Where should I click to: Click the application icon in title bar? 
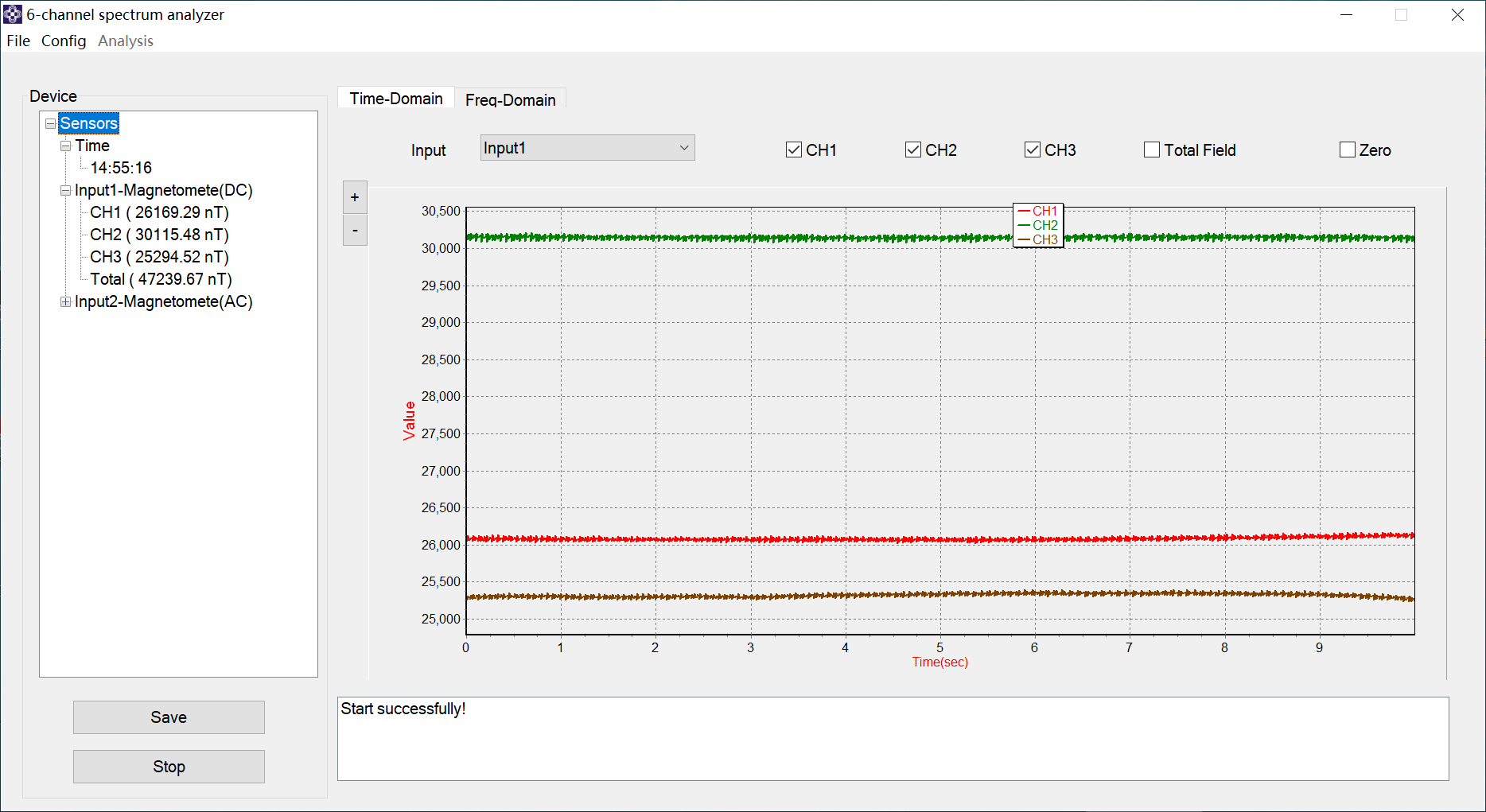click(13, 14)
